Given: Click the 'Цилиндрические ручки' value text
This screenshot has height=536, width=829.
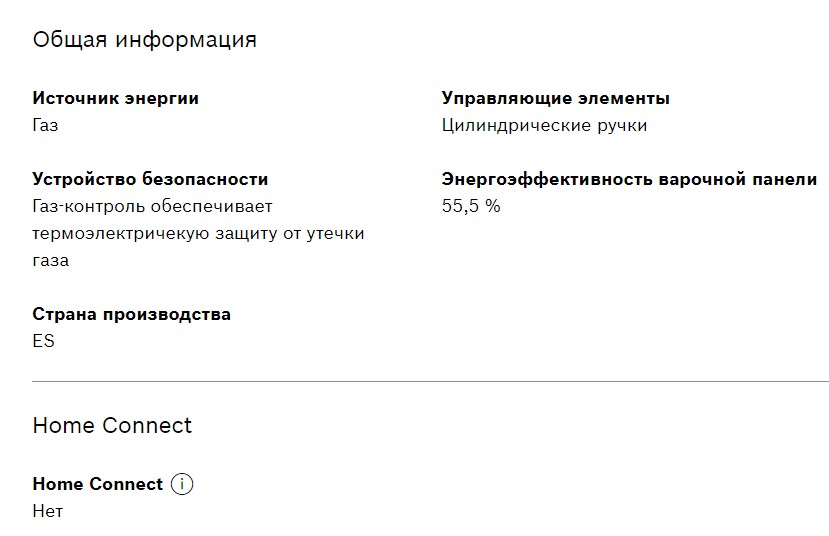Looking at the screenshot, I should tap(544, 125).
